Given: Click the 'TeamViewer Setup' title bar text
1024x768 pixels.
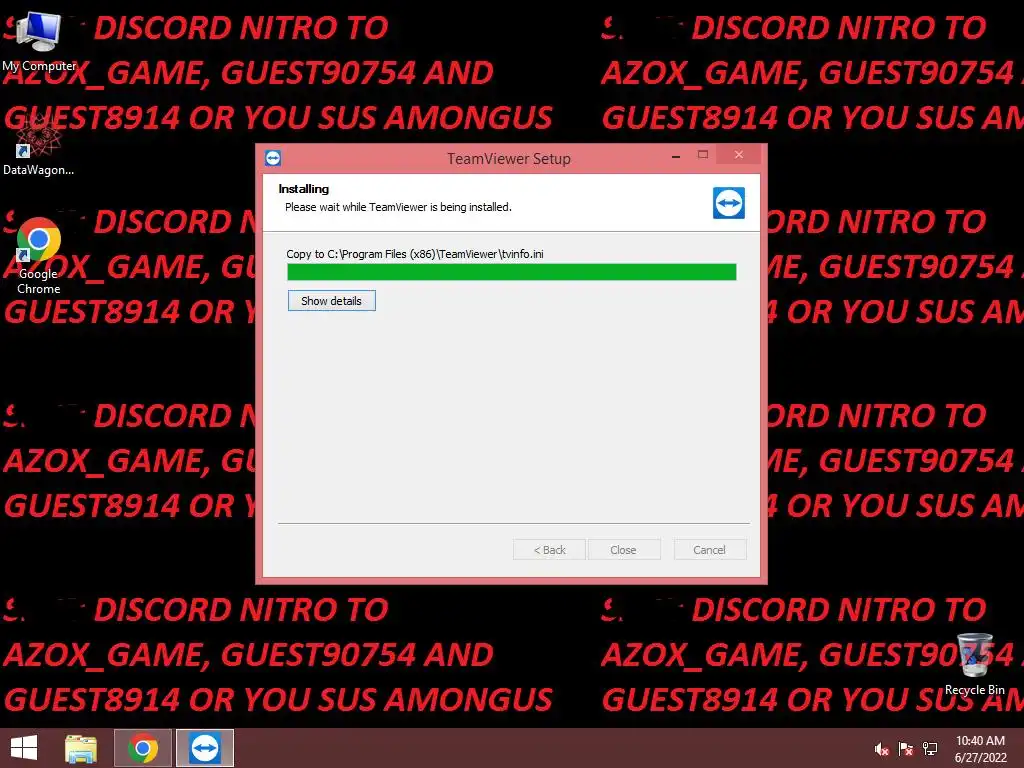Looking at the screenshot, I should click(x=509, y=159).
